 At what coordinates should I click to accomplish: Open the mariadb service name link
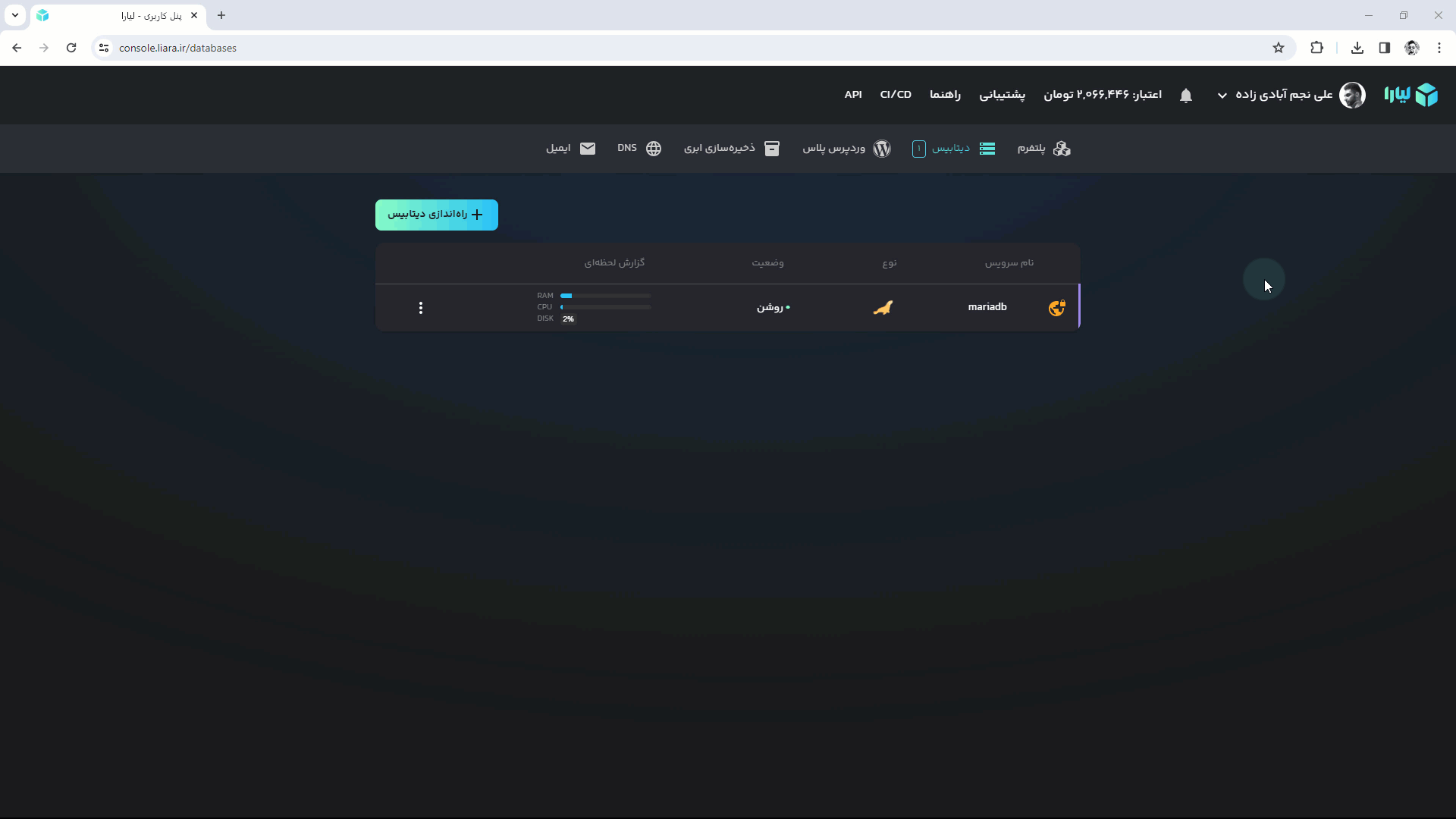(987, 307)
